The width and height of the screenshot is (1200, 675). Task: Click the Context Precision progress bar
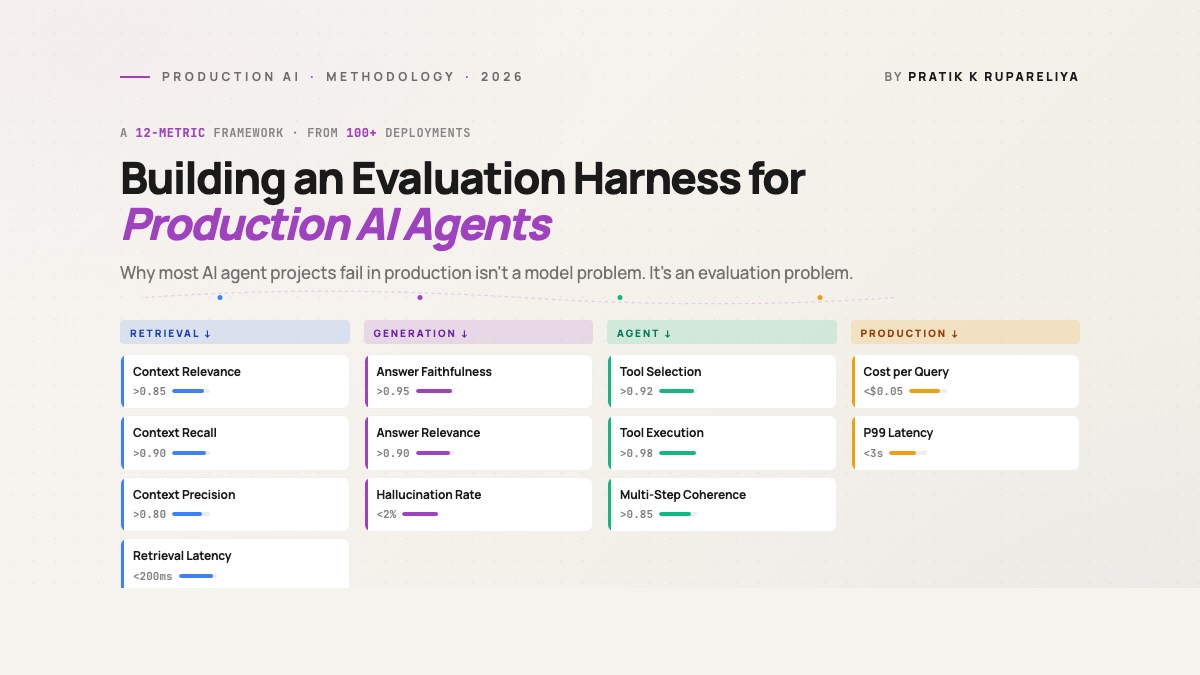pyautogui.click(x=191, y=514)
